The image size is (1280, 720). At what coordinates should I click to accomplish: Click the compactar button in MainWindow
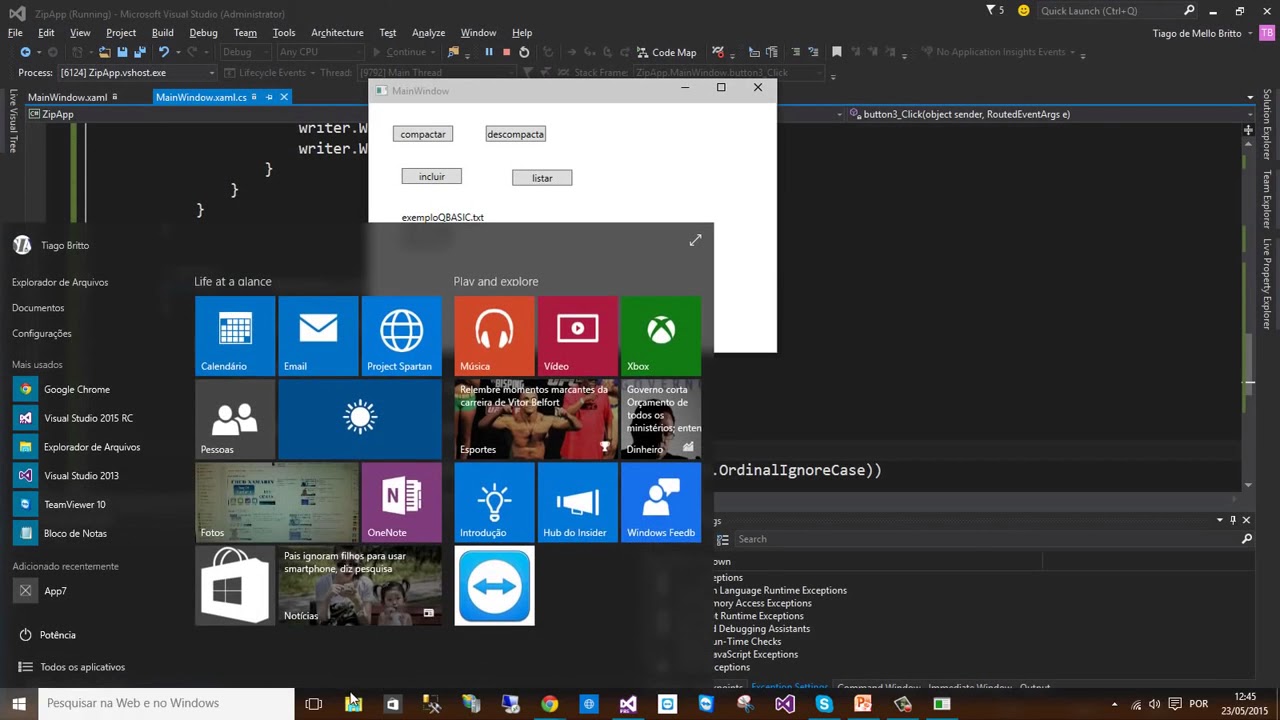(423, 134)
